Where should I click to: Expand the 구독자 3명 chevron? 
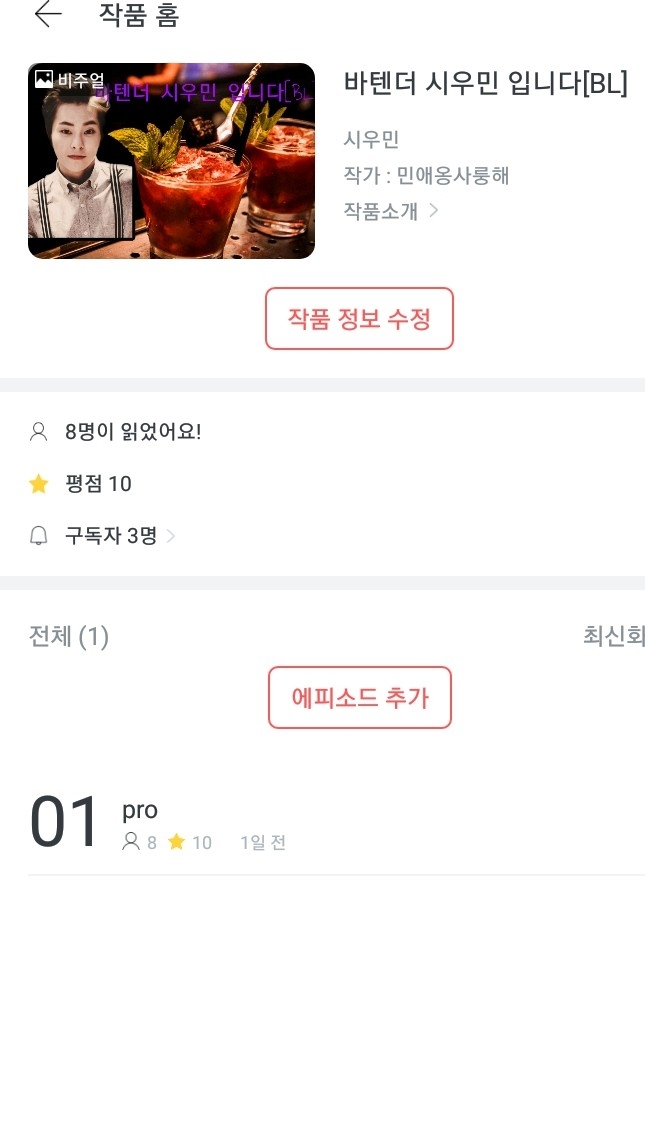171,536
